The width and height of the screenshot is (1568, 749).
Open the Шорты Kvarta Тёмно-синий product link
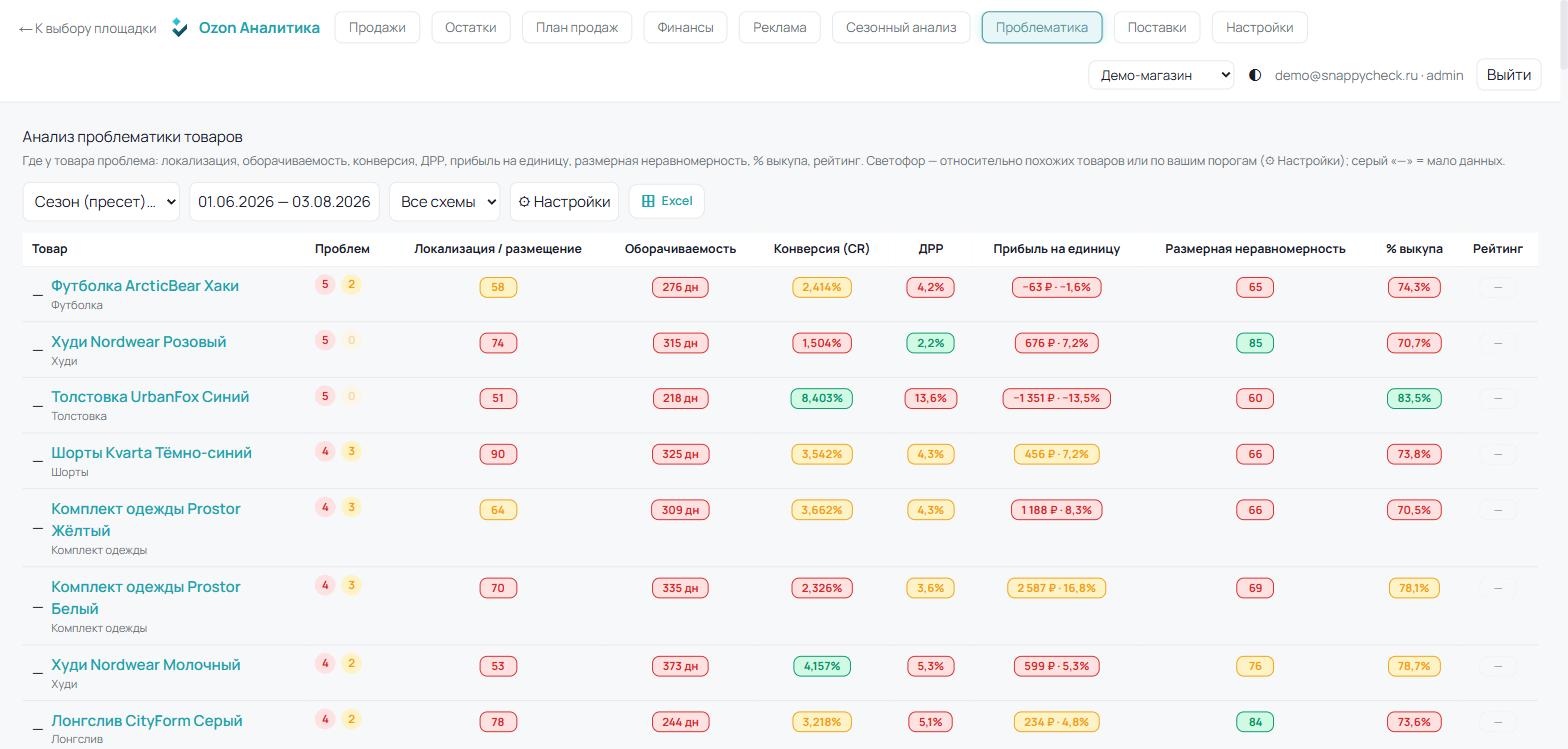pos(151,453)
